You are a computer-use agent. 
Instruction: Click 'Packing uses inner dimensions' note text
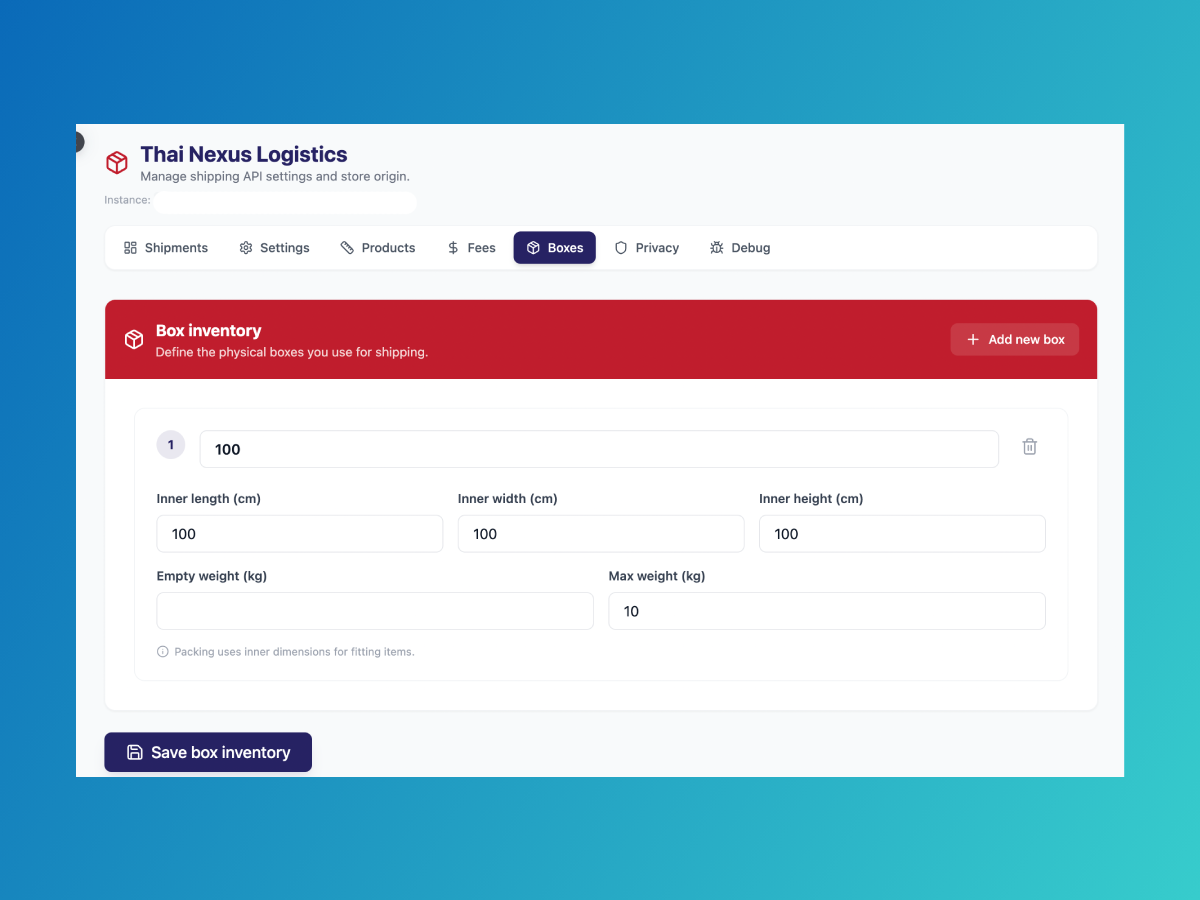294,651
